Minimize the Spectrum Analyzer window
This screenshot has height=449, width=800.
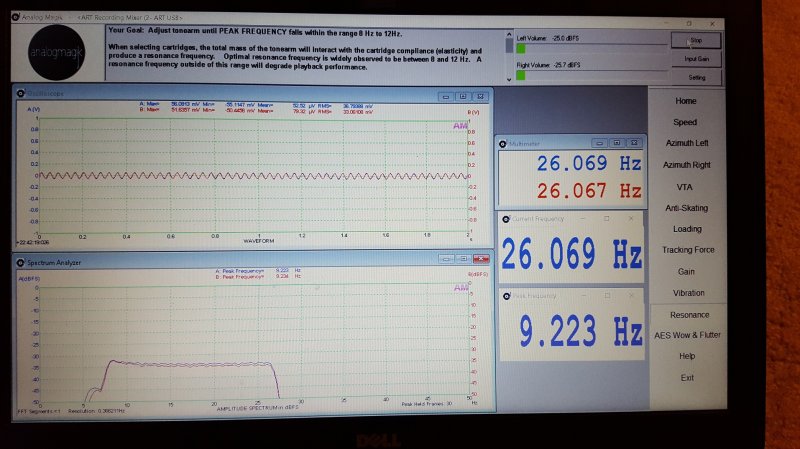(446, 259)
